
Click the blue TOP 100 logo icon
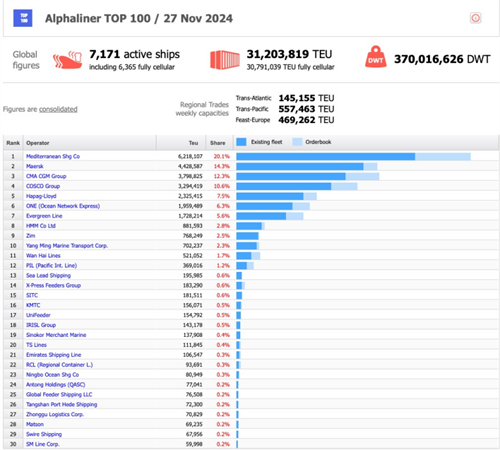point(23,18)
